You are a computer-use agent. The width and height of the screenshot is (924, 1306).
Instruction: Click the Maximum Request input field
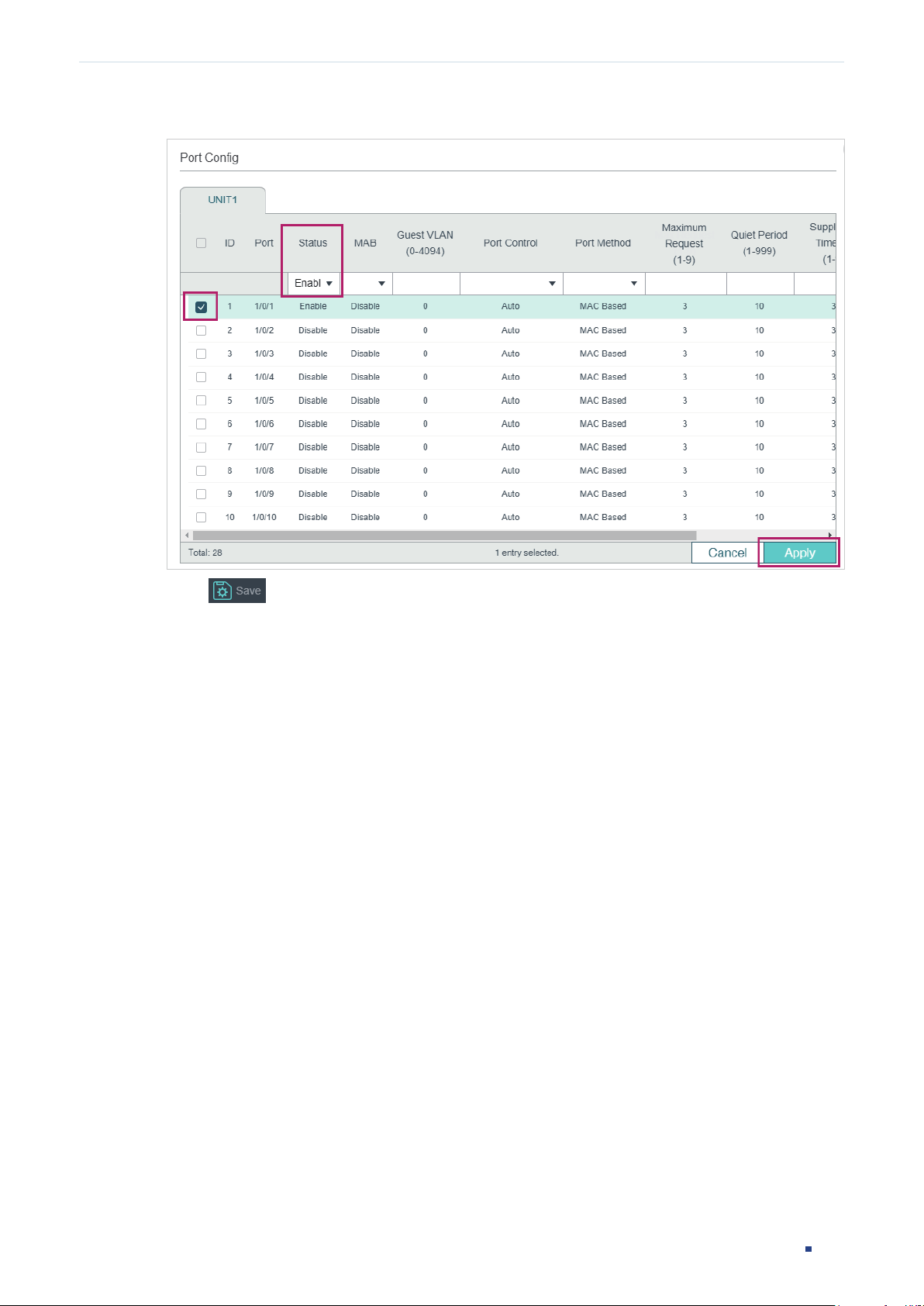686,284
